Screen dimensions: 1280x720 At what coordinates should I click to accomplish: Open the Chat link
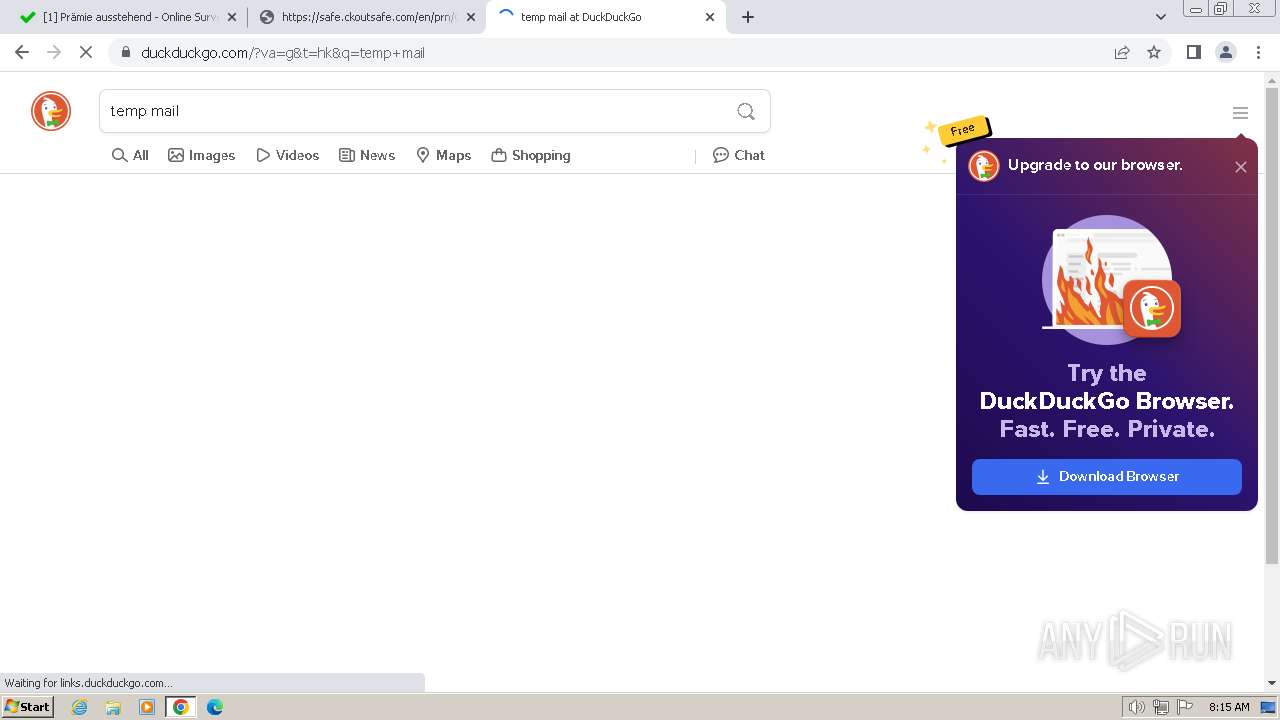[x=738, y=155]
